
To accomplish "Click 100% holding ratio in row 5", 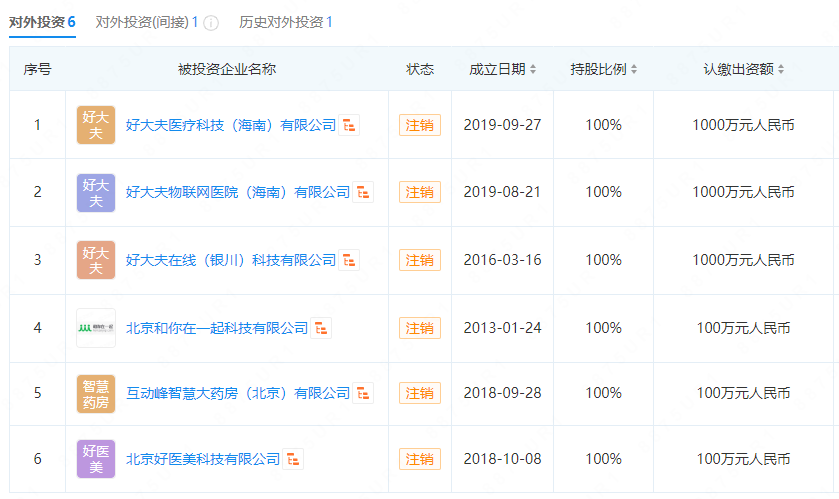I will tap(604, 393).
